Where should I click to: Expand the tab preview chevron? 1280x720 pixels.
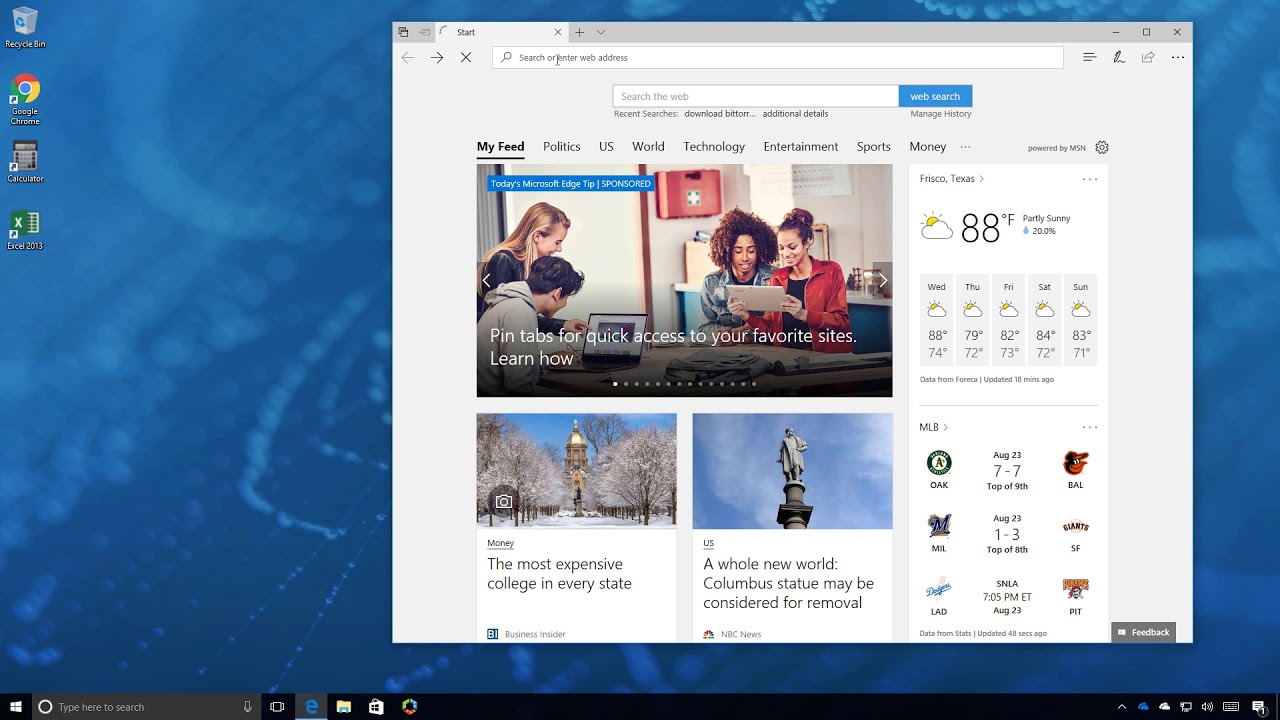point(601,32)
